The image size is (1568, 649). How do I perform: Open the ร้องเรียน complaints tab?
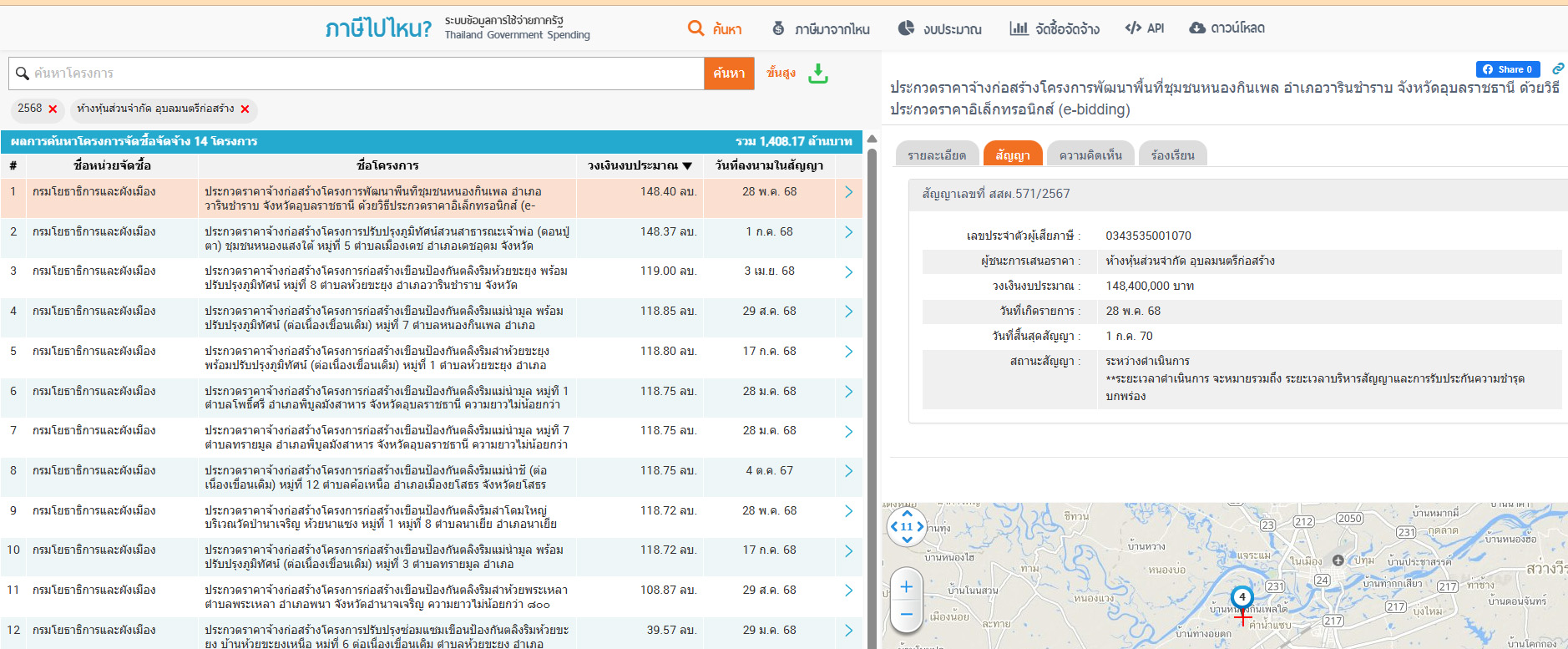click(1171, 155)
